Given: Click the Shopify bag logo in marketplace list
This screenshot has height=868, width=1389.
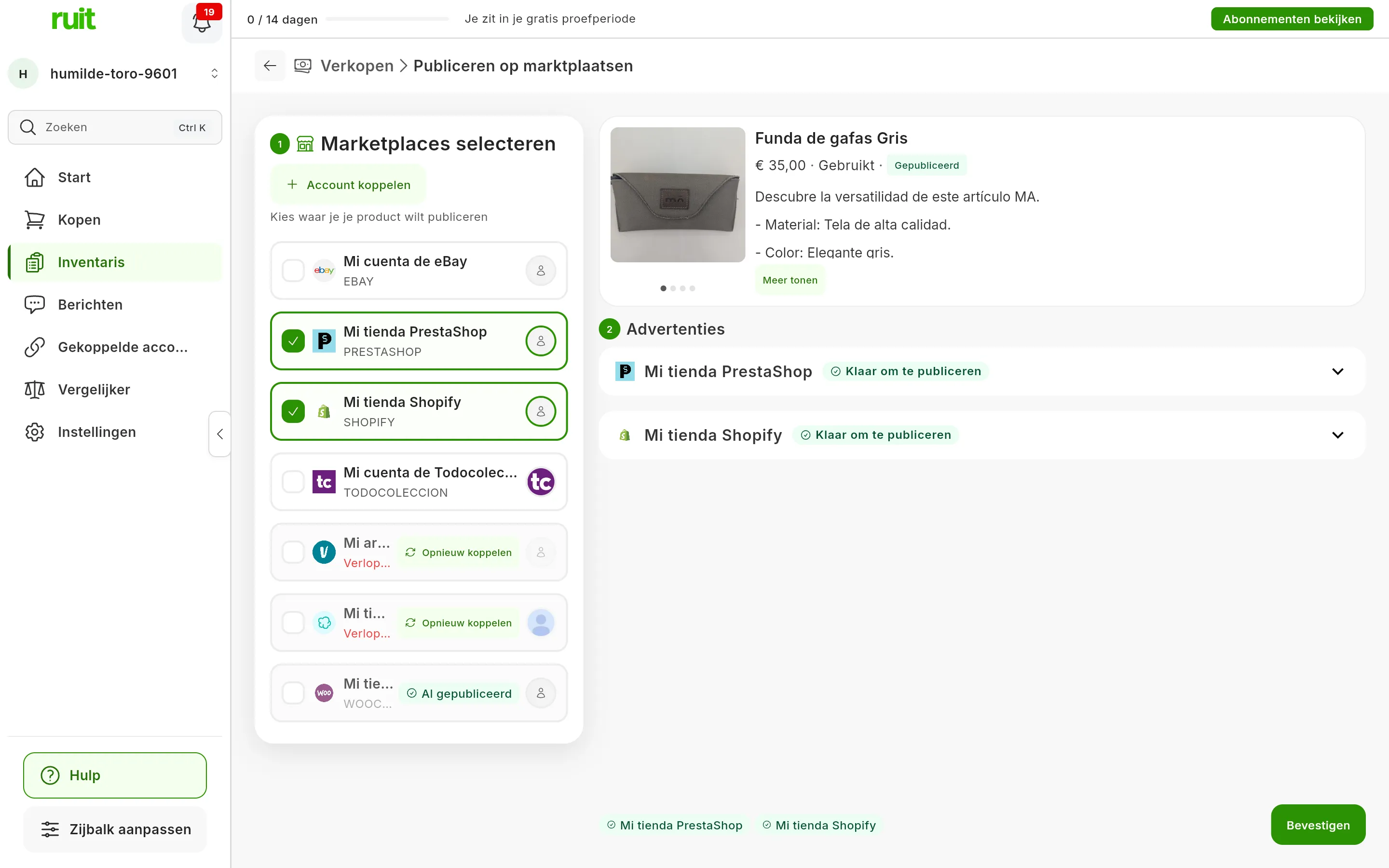Looking at the screenshot, I should [324, 412].
